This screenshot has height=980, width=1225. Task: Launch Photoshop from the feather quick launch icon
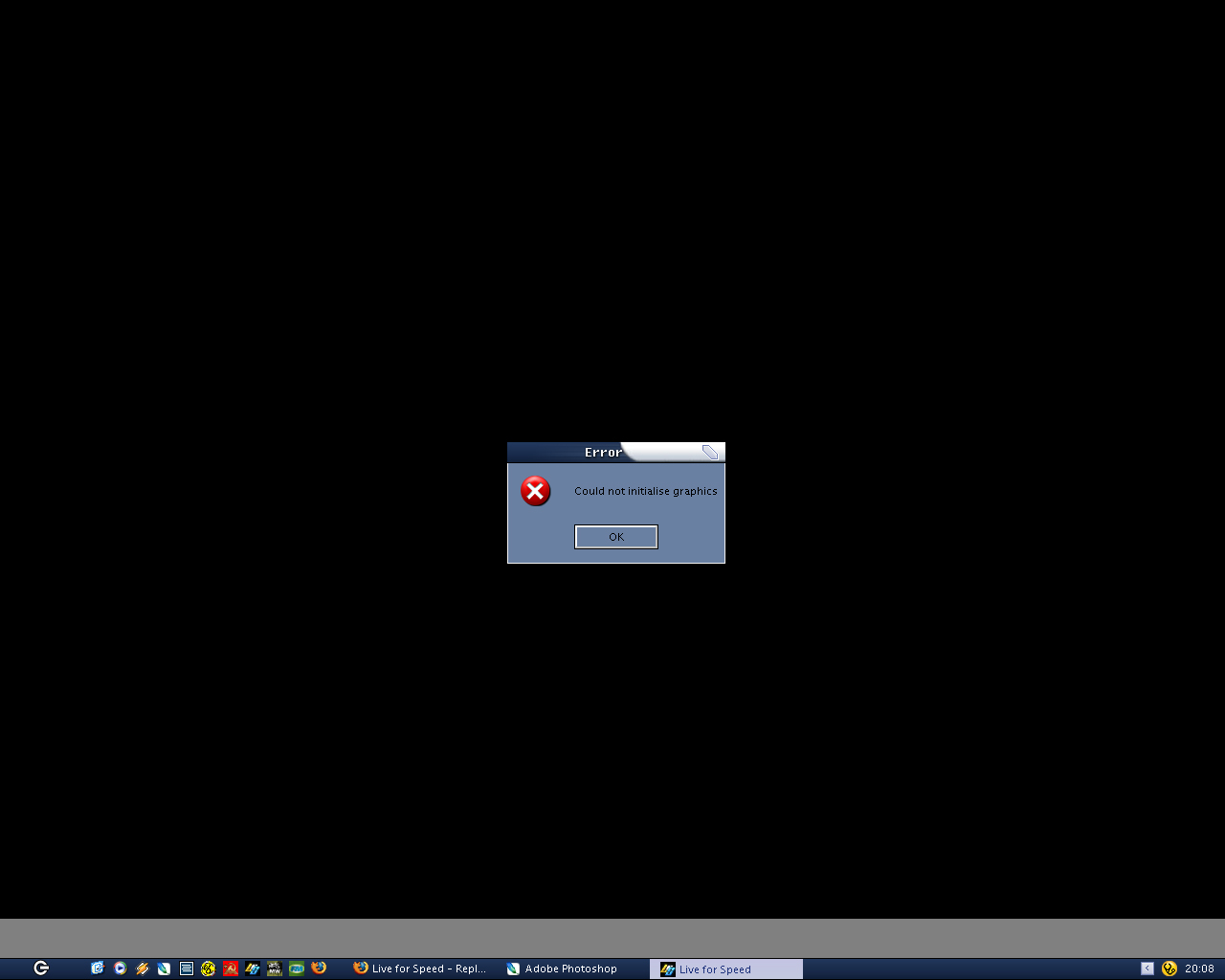point(165,969)
